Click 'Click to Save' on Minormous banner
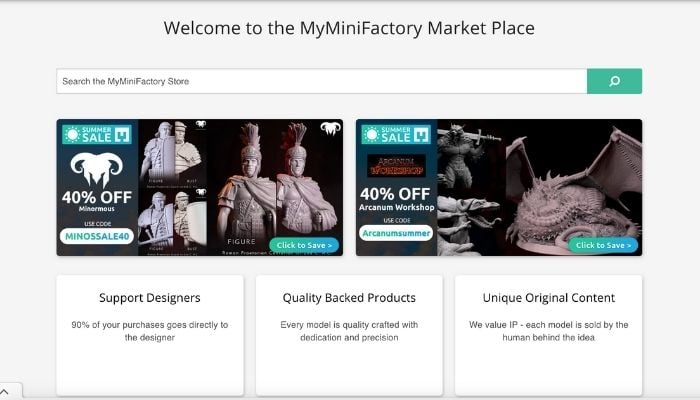The image size is (700, 400). tap(304, 245)
